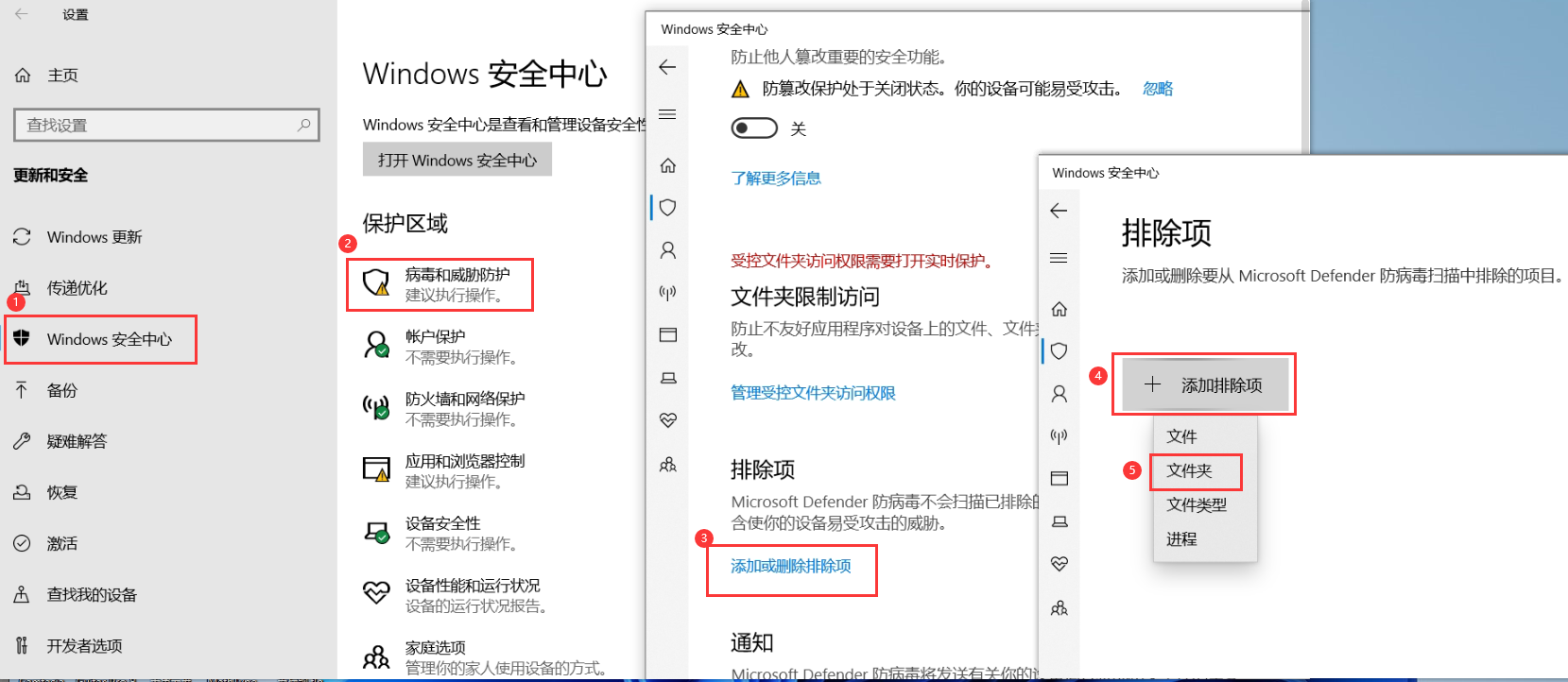Screen dimensions: 1568x682
Task: Choose 文件类型 in the exclusion dropdown list
Action: pos(1196,504)
